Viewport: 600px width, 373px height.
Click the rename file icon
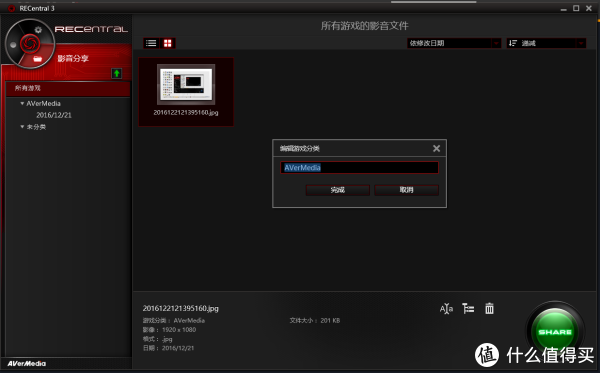(x=446, y=308)
